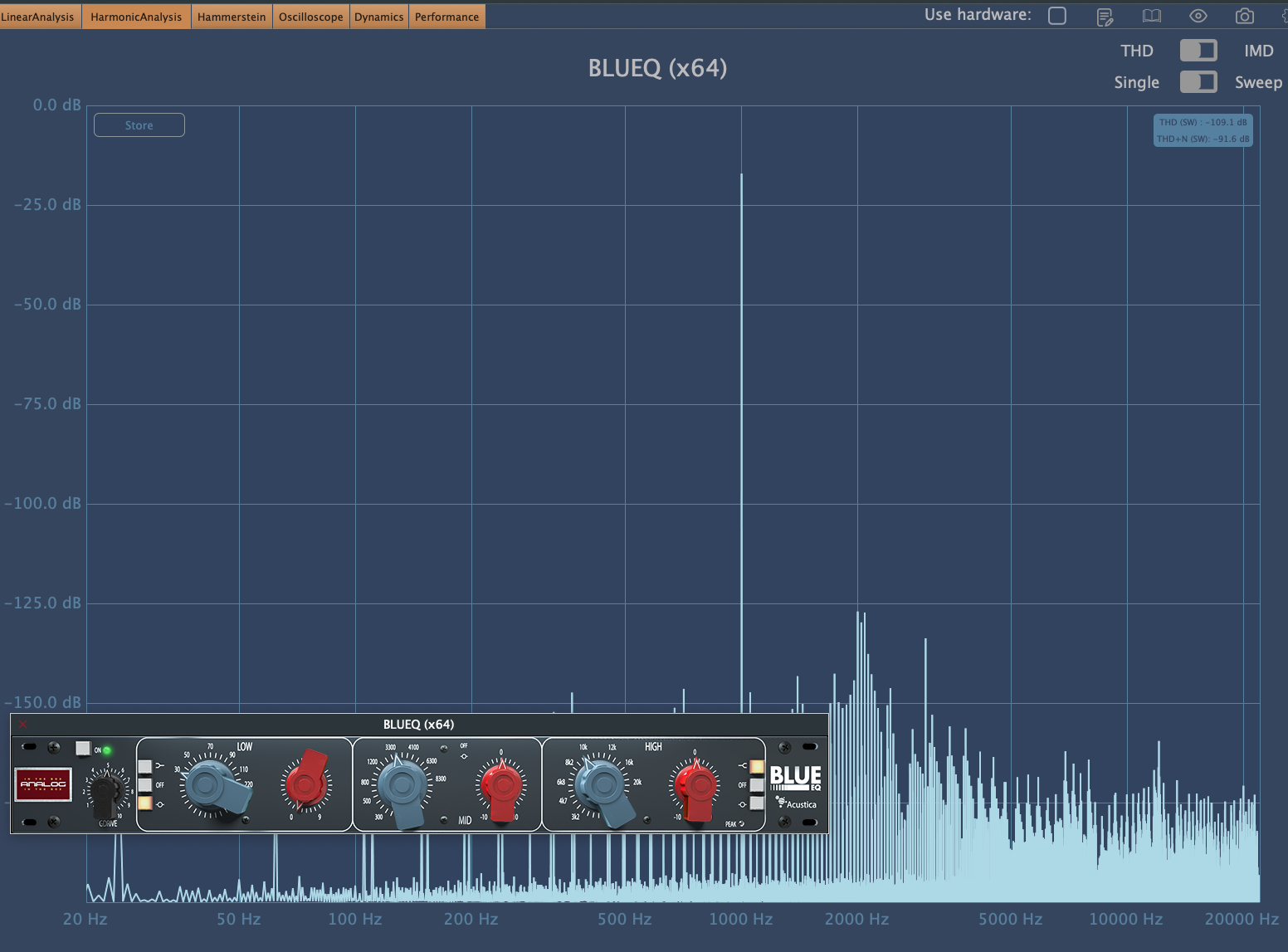This screenshot has width=1288, height=952.
Task: Switch to the HarmonicAnalysis tab
Action: click(136, 17)
